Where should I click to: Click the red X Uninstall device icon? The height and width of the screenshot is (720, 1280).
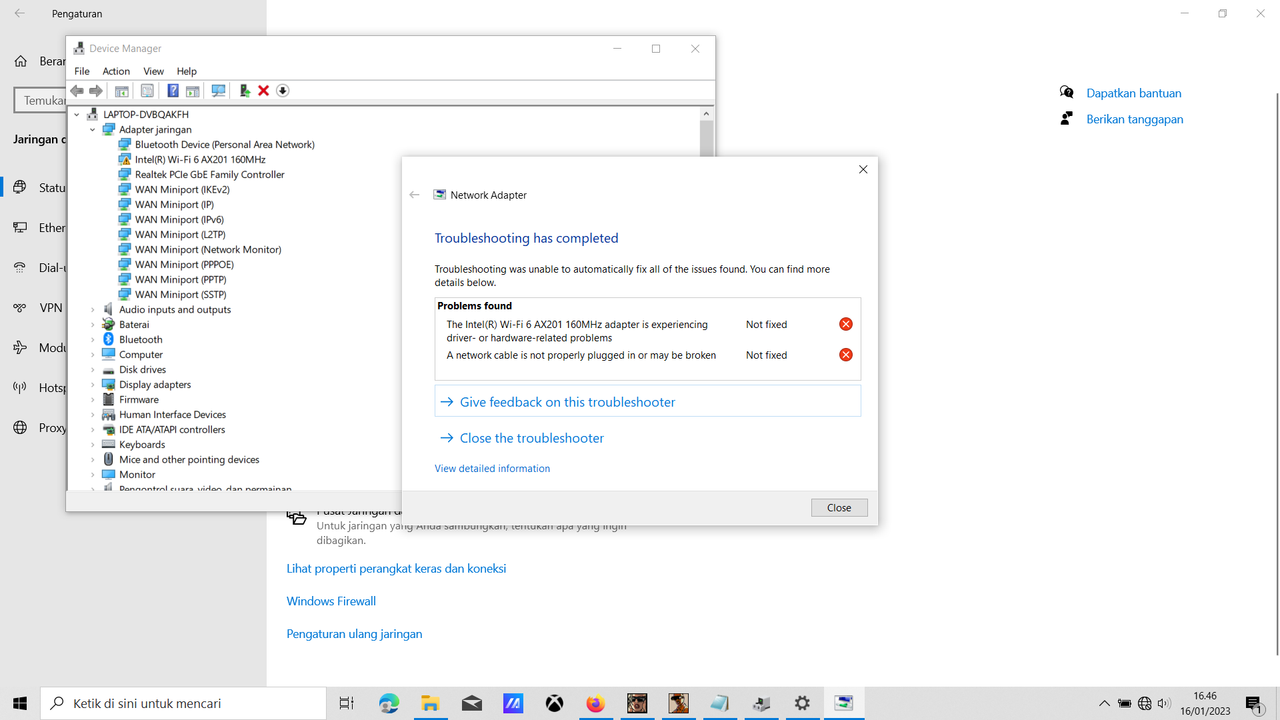click(x=263, y=91)
